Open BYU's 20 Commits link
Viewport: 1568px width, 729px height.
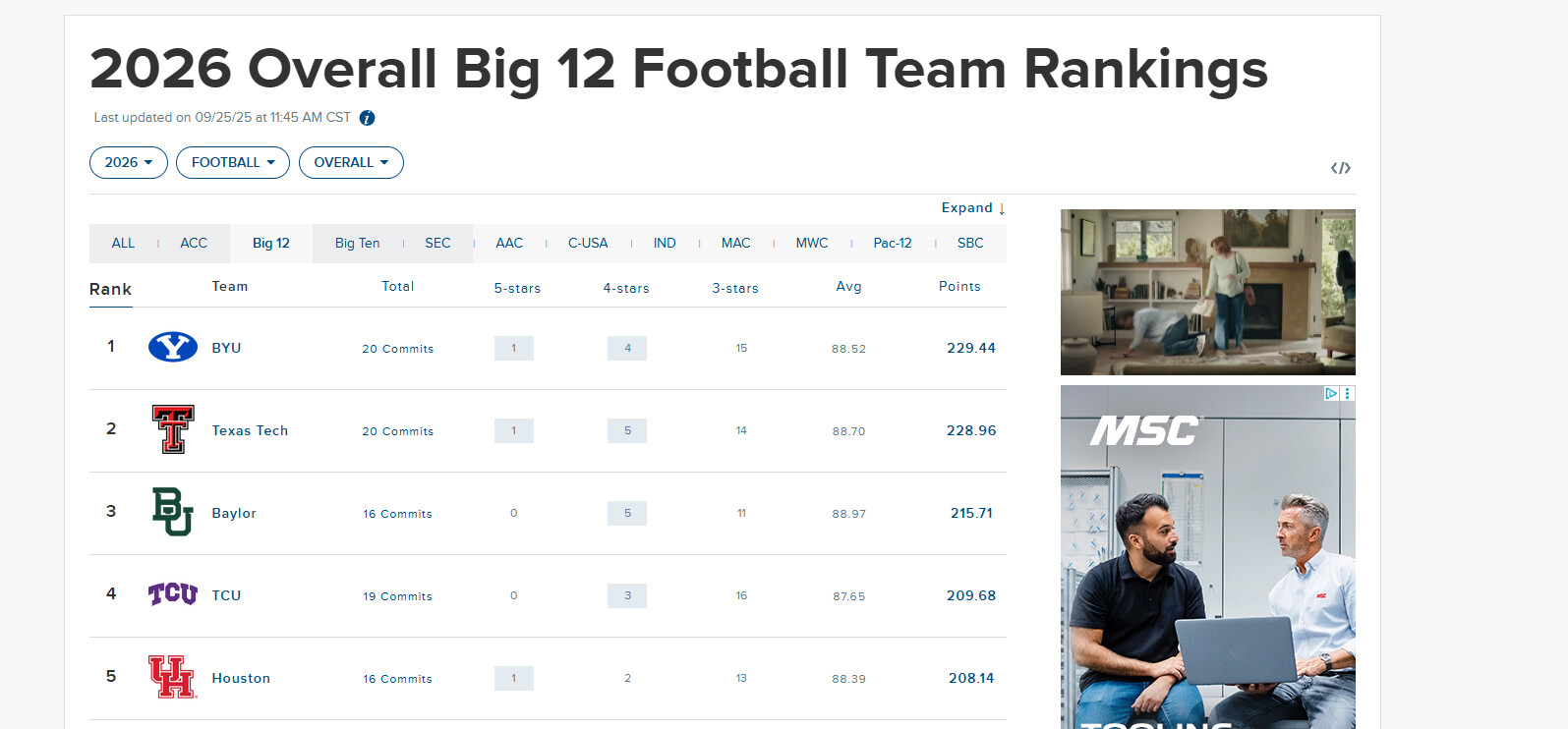[397, 349]
